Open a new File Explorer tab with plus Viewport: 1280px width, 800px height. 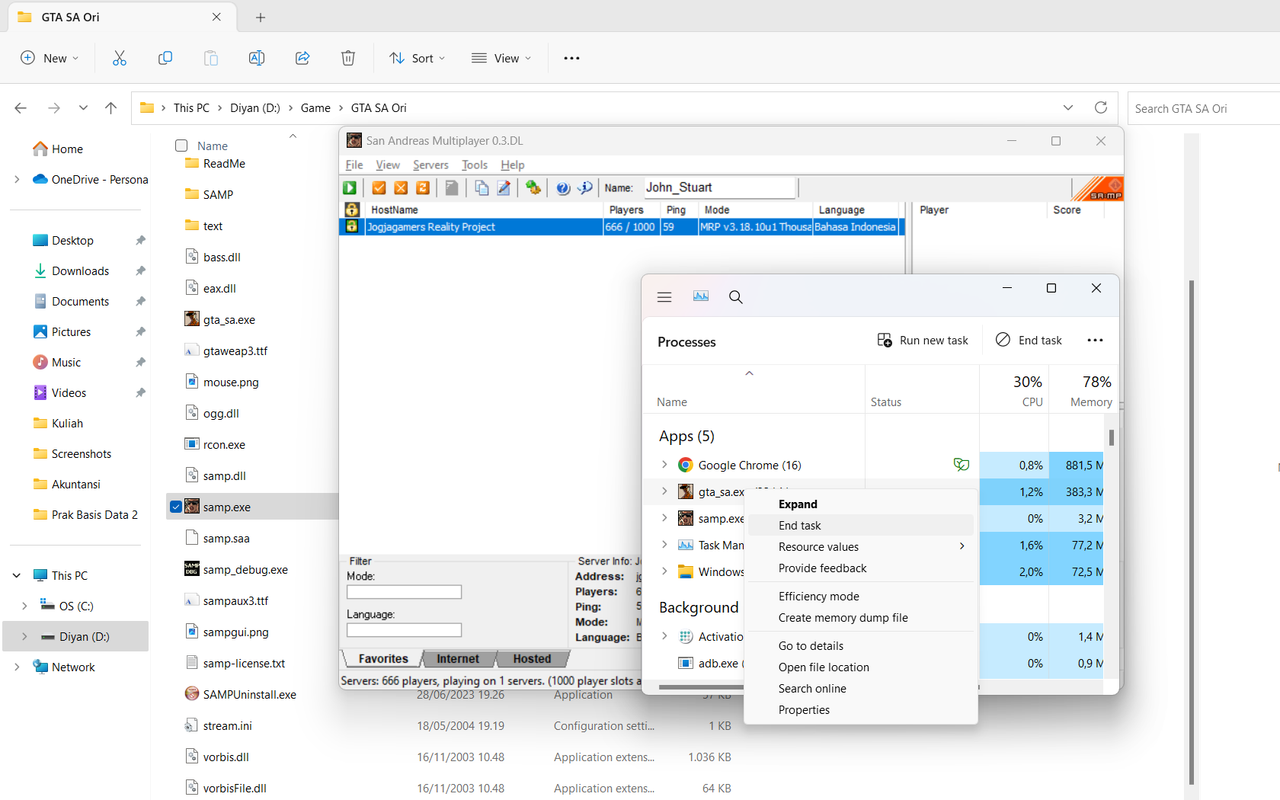[x=260, y=17]
